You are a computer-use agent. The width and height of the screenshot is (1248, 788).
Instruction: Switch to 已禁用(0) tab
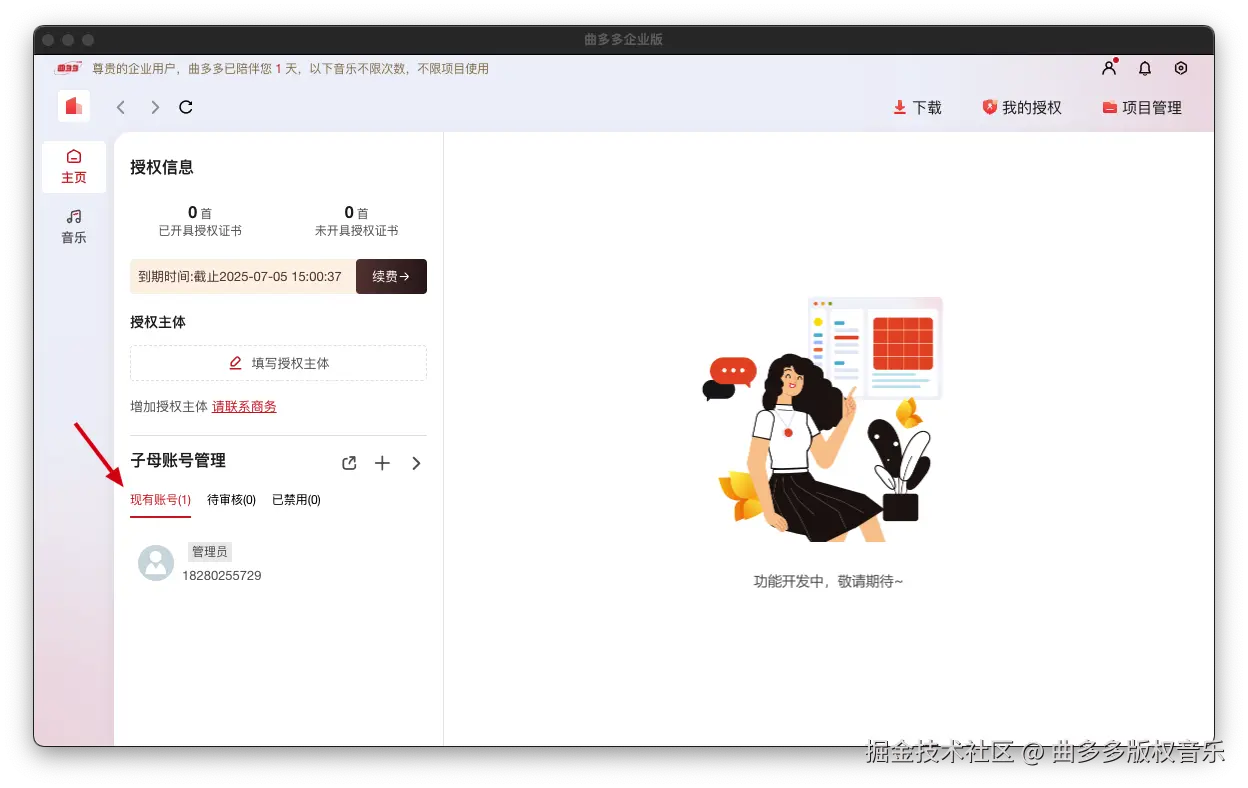[296, 500]
